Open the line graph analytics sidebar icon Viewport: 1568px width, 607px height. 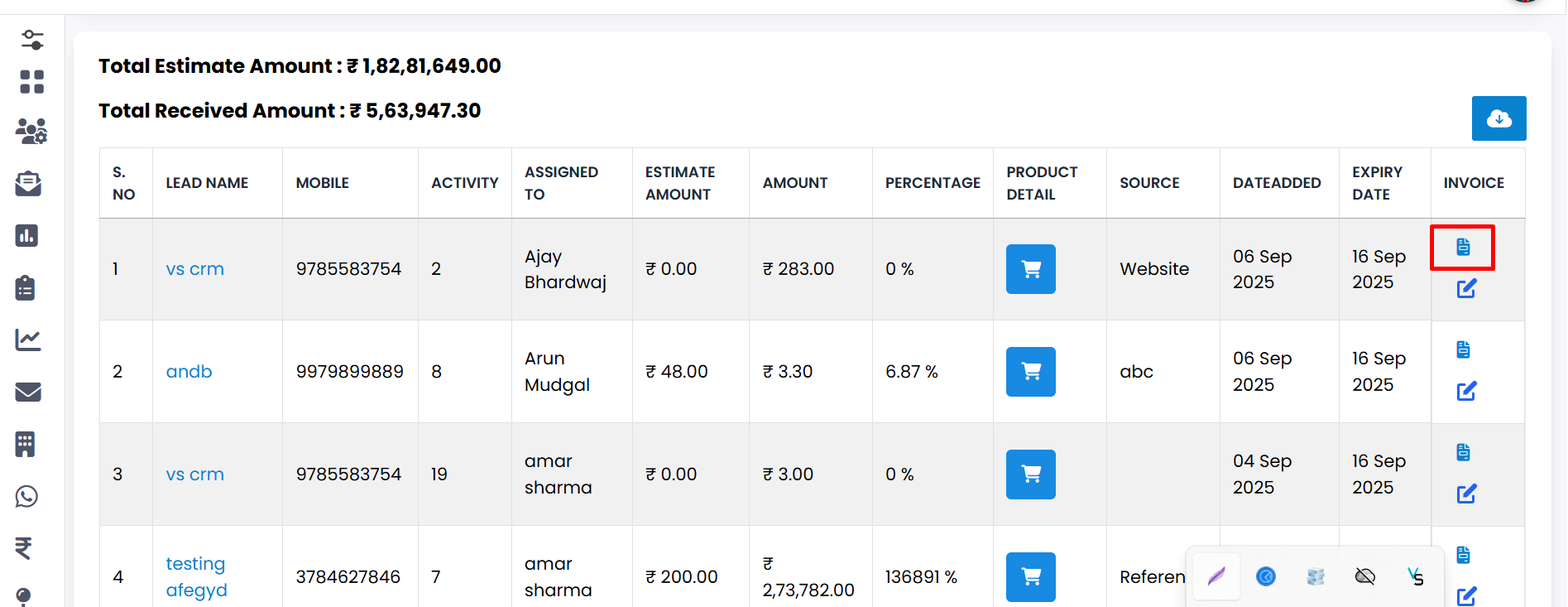pyautogui.click(x=28, y=340)
